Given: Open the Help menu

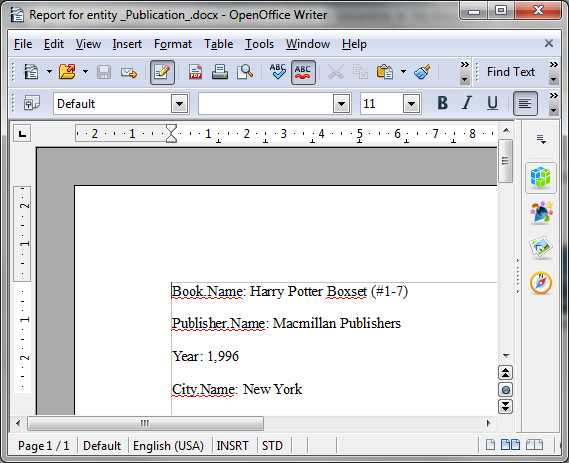Looking at the screenshot, I should [354, 44].
